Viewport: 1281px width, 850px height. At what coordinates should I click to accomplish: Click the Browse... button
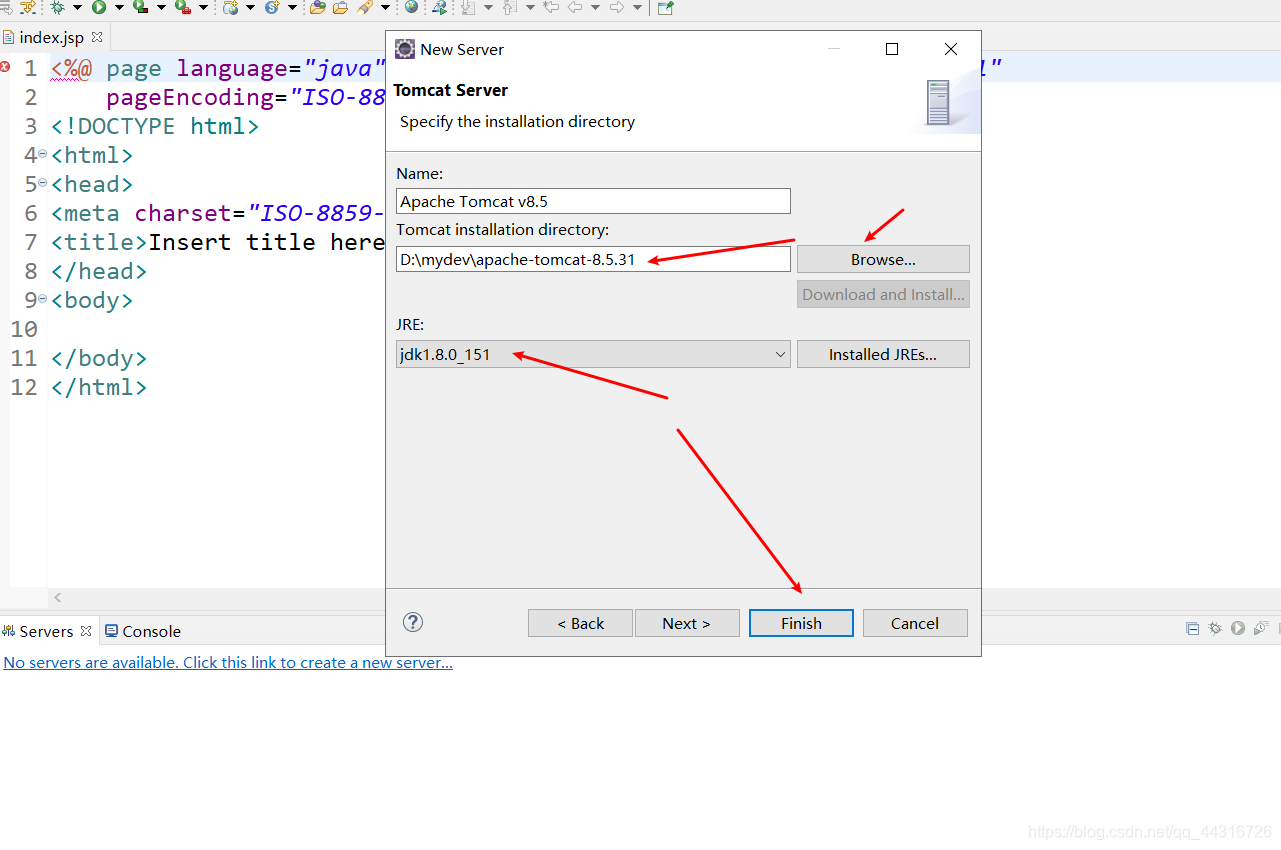(x=883, y=259)
